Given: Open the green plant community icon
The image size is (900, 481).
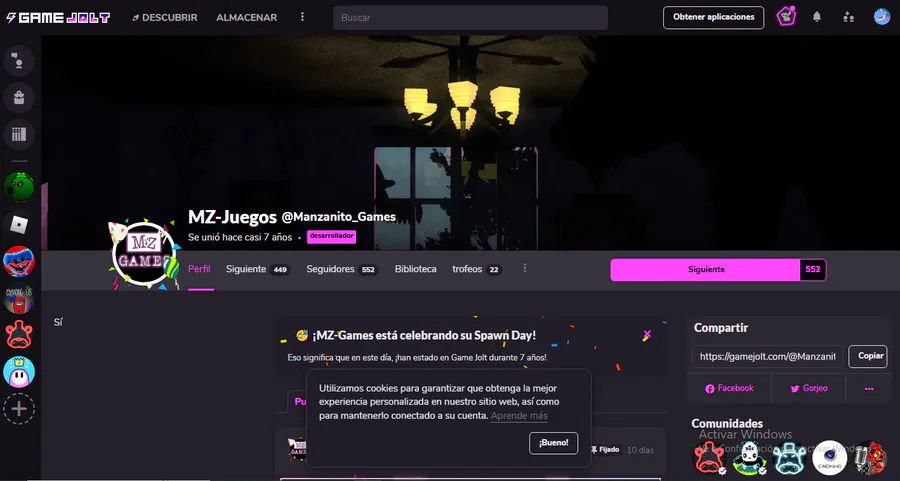Looking at the screenshot, I should click(19, 187).
